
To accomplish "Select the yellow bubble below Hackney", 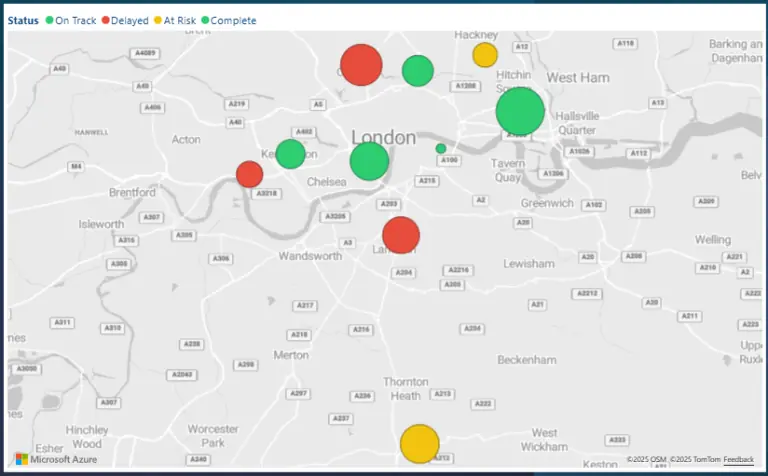I will coord(485,55).
